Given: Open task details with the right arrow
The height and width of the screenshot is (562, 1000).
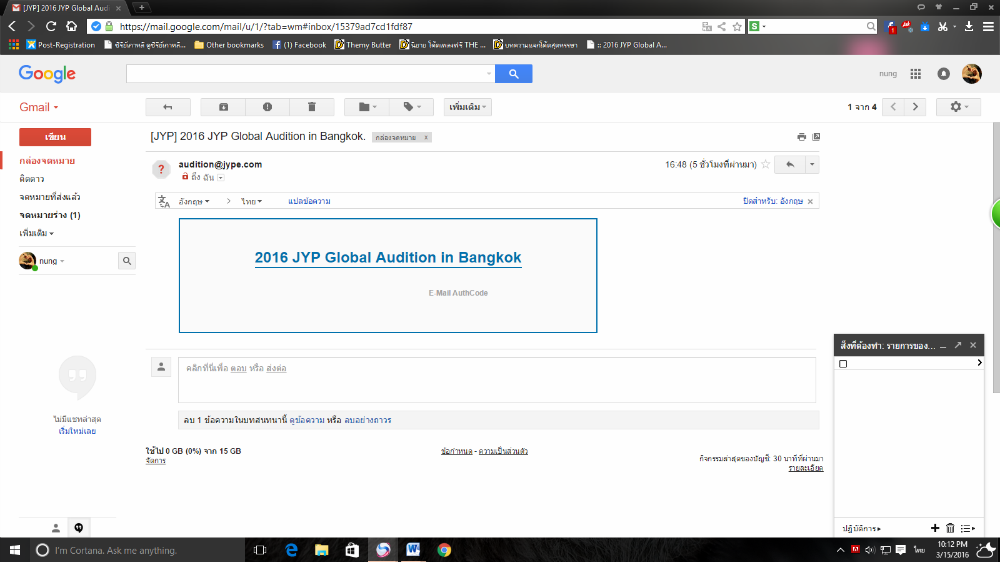Looking at the screenshot, I should [x=980, y=363].
